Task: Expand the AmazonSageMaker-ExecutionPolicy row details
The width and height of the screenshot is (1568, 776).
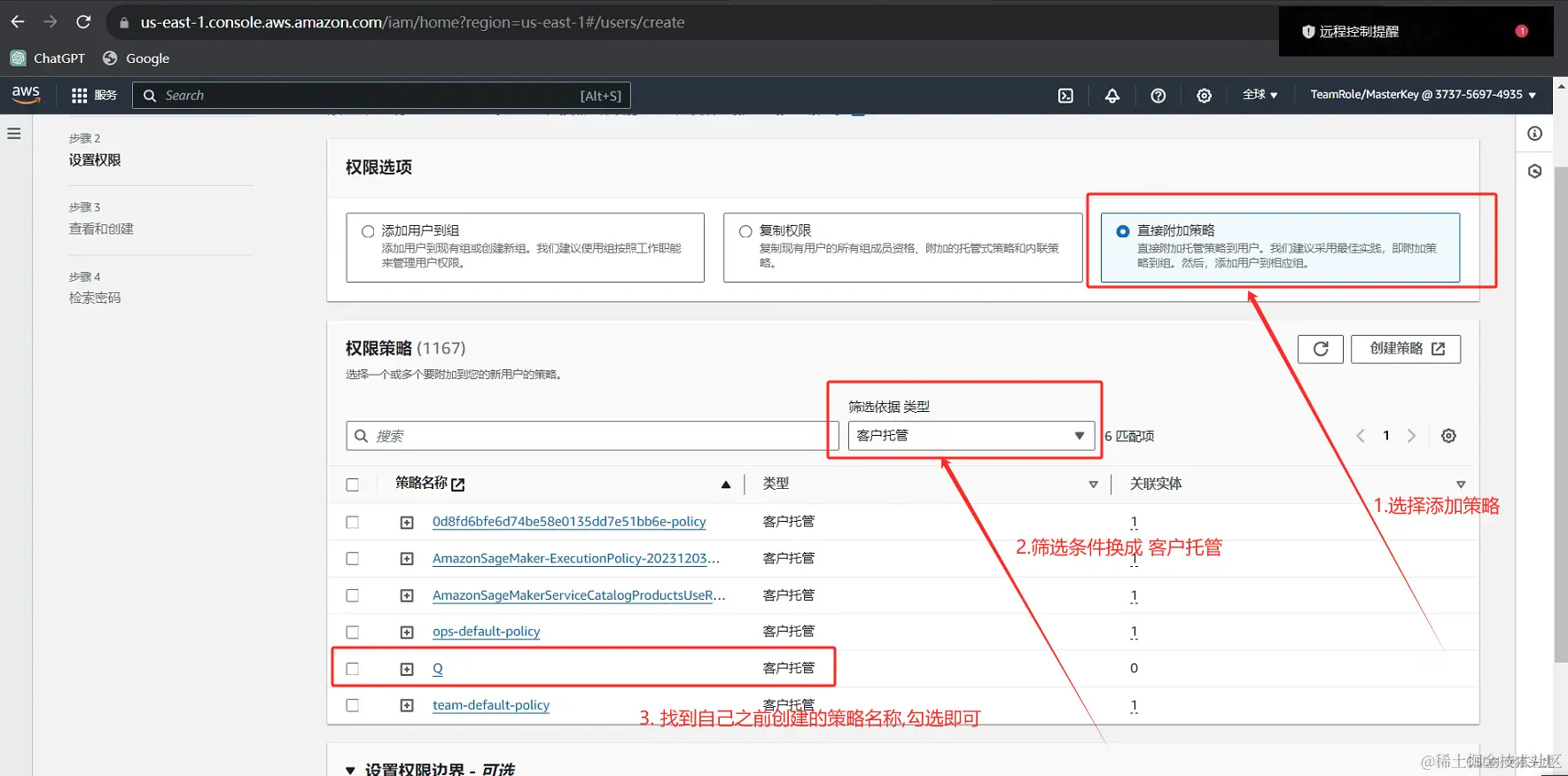Action: [x=407, y=559]
